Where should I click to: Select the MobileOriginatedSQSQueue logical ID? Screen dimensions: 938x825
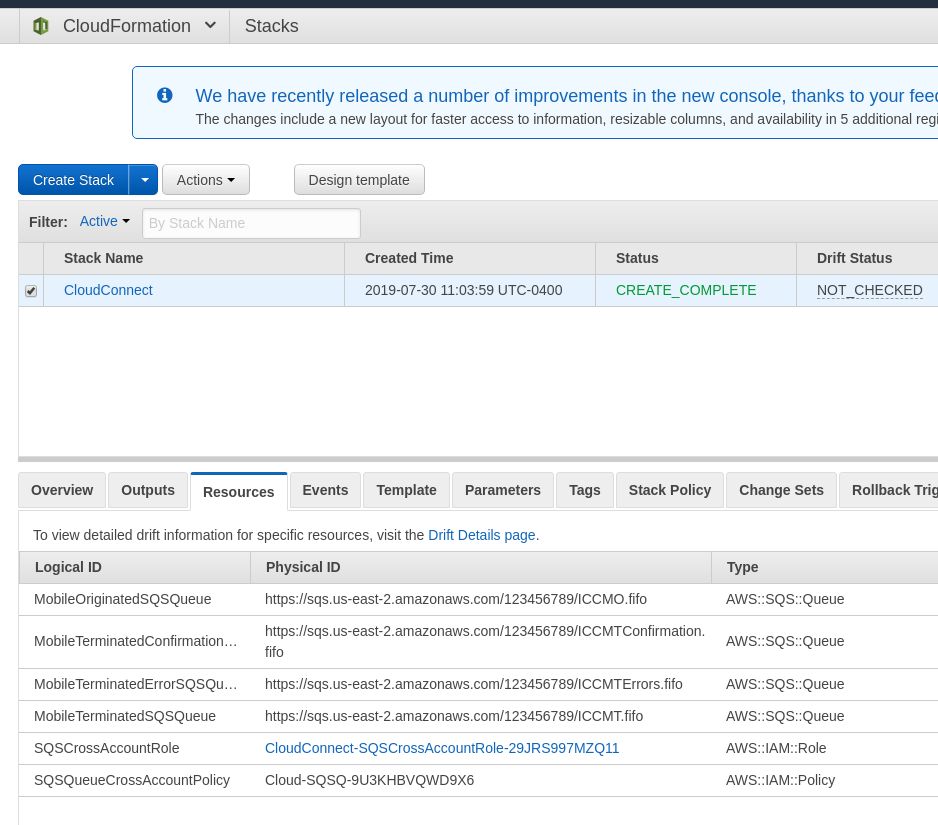pos(123,599)
